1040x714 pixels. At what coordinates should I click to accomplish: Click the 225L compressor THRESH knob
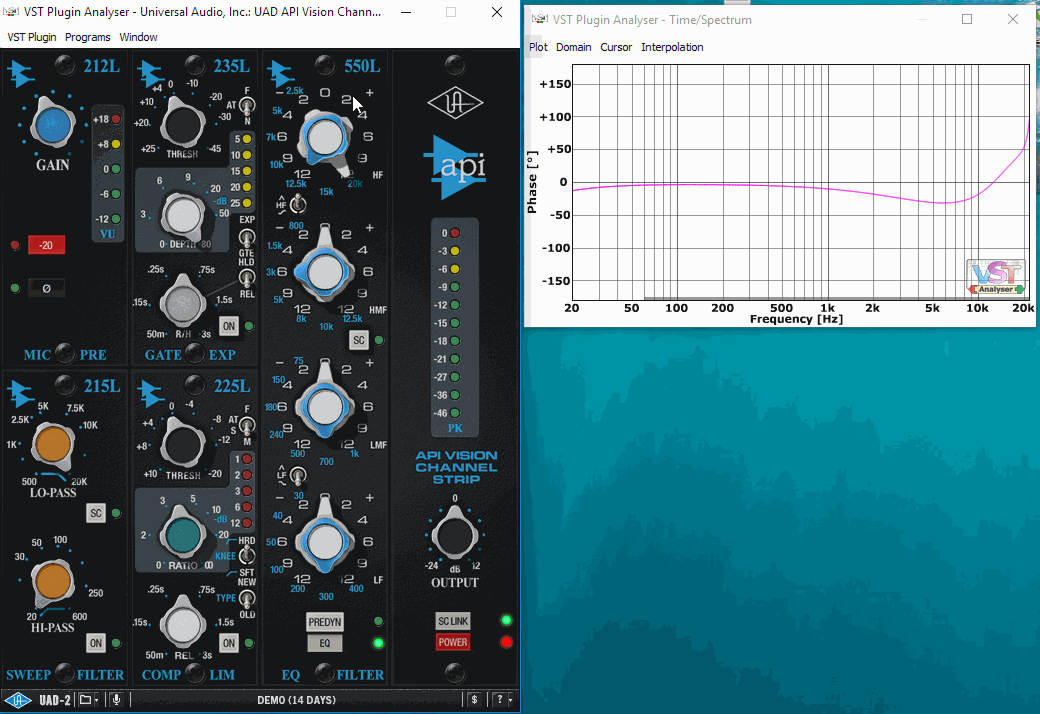point(183,444)
